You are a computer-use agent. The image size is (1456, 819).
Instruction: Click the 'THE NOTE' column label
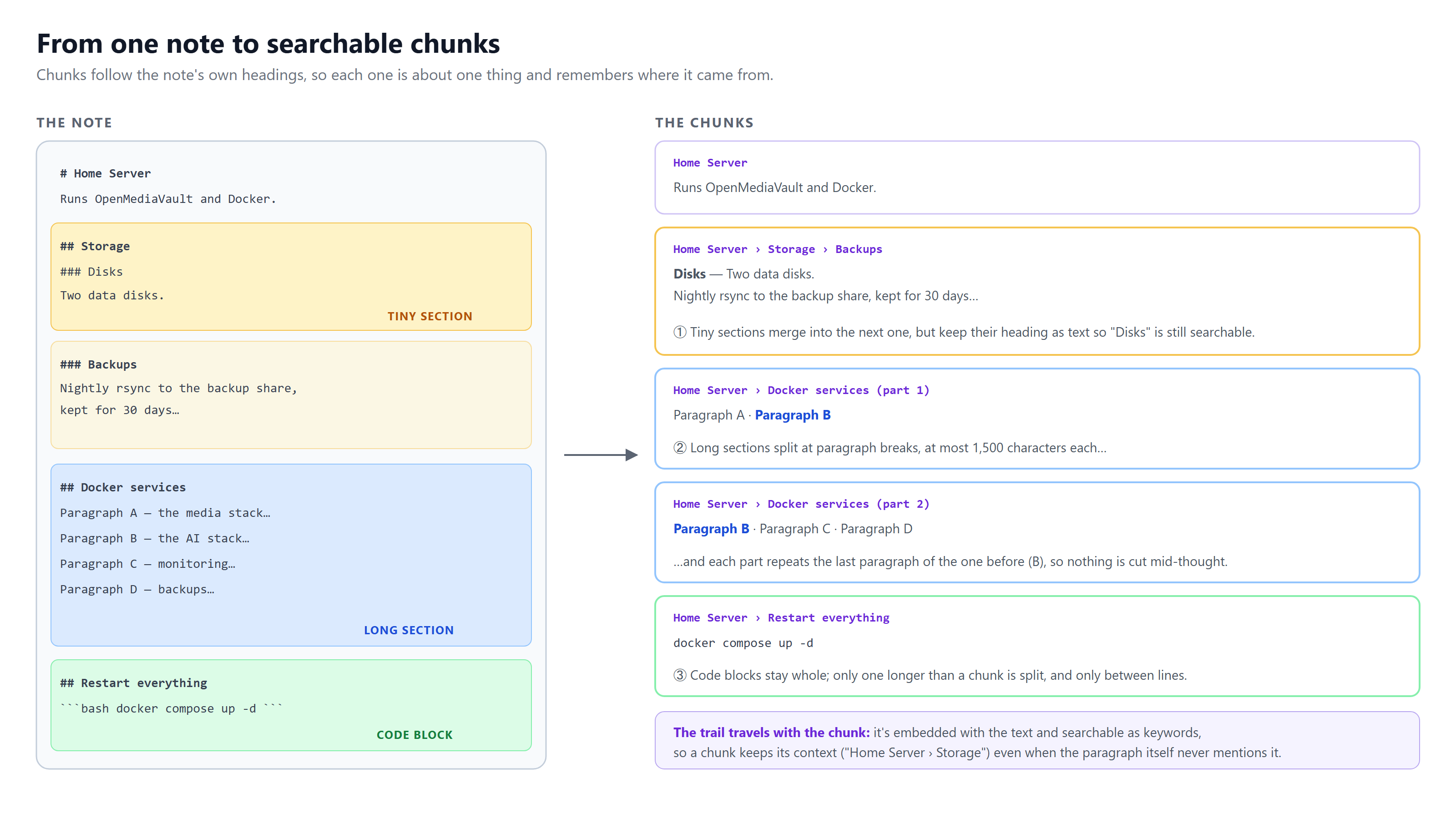74,123
